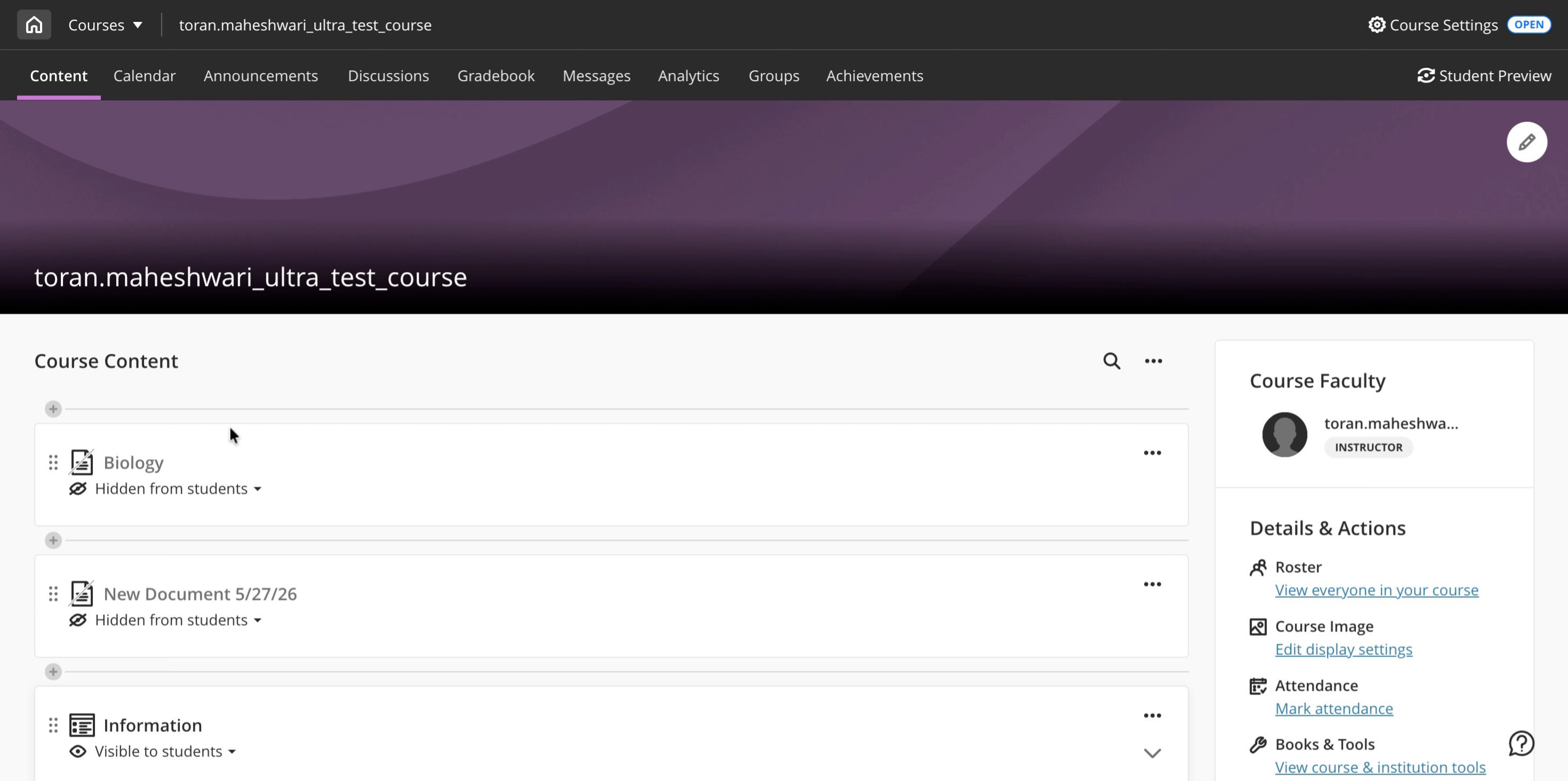Select the Discussions tab
1568x781 pixels.
388,76
